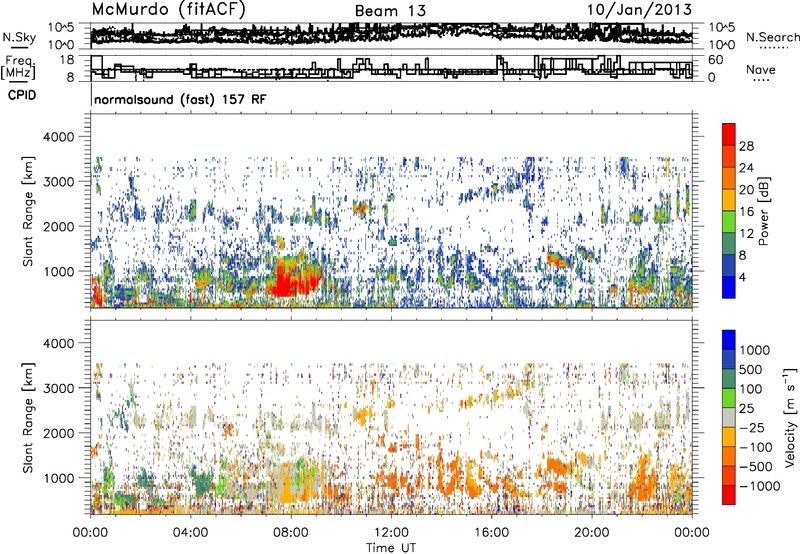Pick the bright blue bottom power colorbar segment
The width and height of the screenshot is (800, 554).
click(729, 288)
